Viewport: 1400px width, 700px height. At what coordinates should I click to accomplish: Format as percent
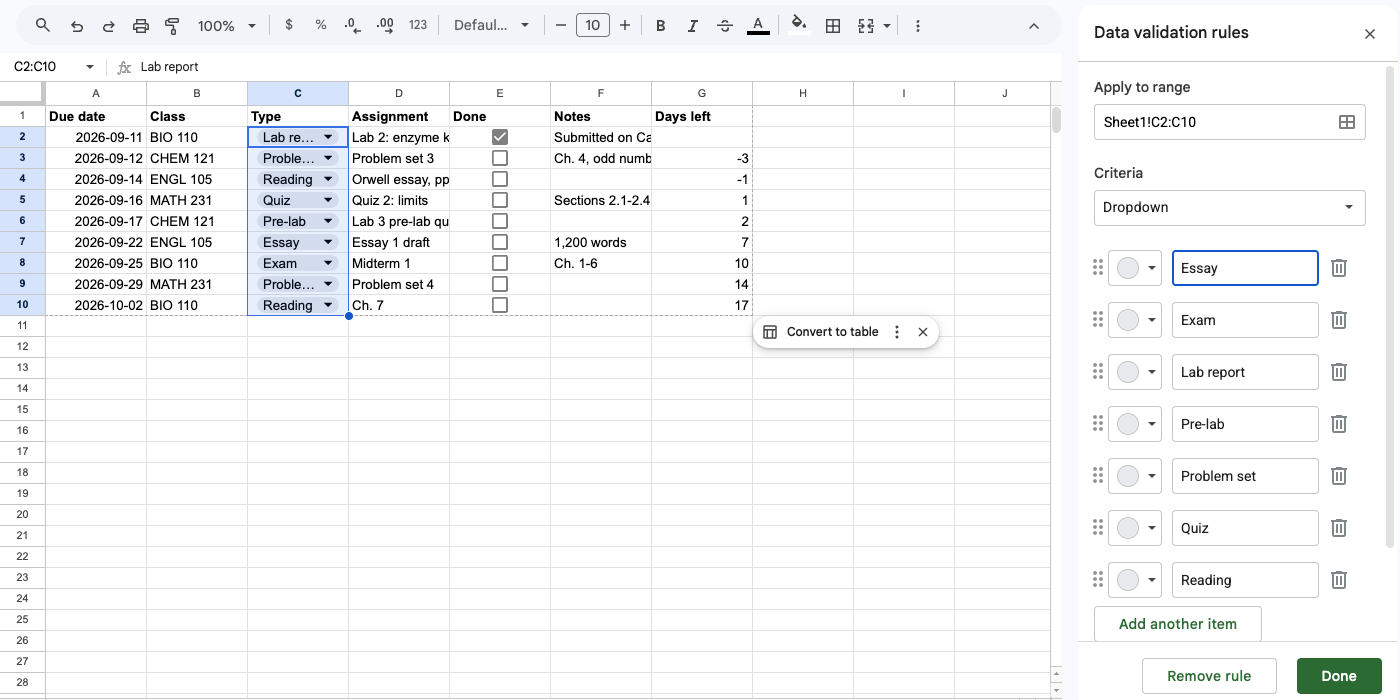(321, 25)
